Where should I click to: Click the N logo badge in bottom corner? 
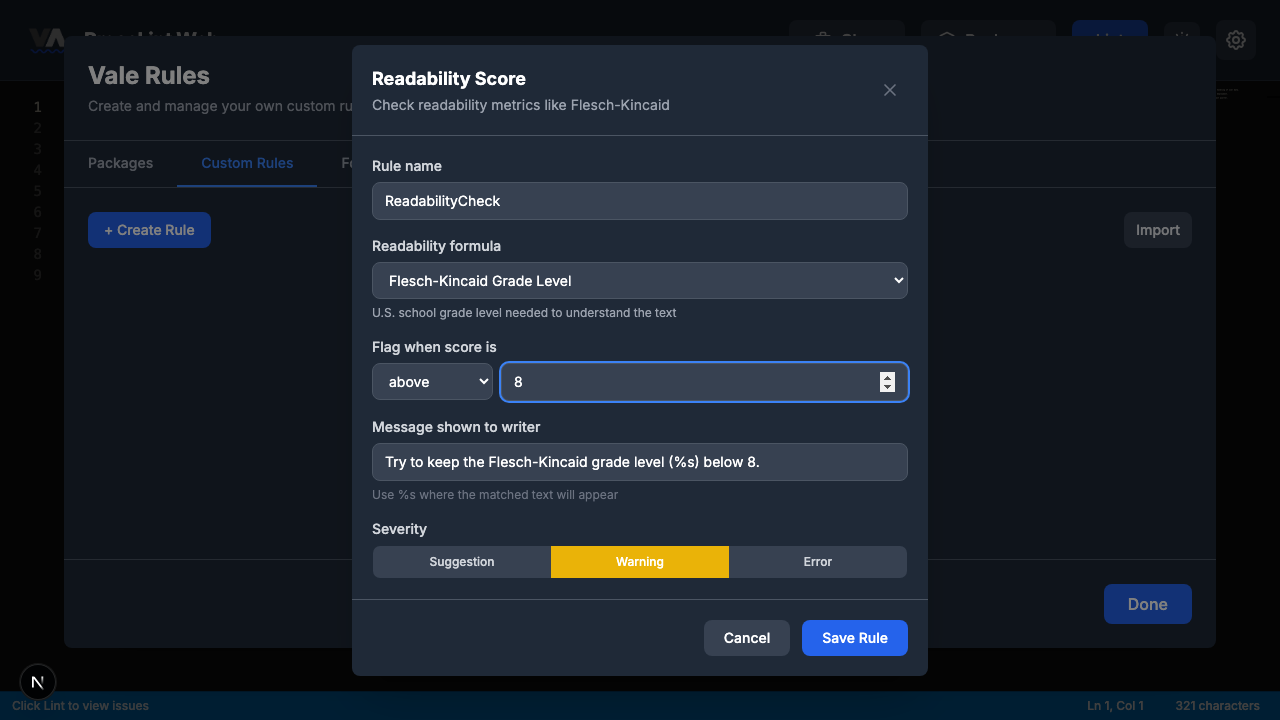click(37, 682)
